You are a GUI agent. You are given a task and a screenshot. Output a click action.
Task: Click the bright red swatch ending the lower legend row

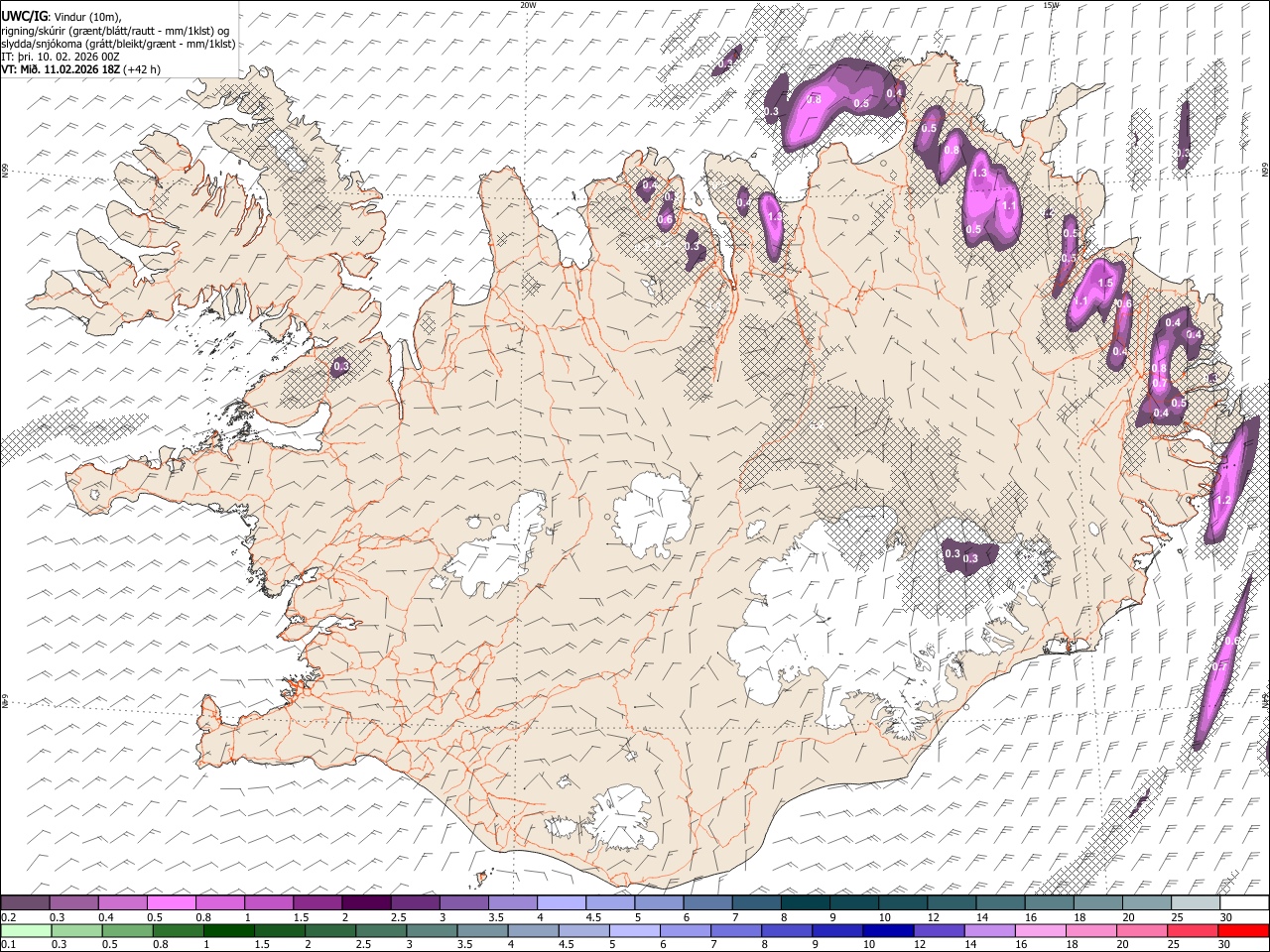[x=1243, y=930]
